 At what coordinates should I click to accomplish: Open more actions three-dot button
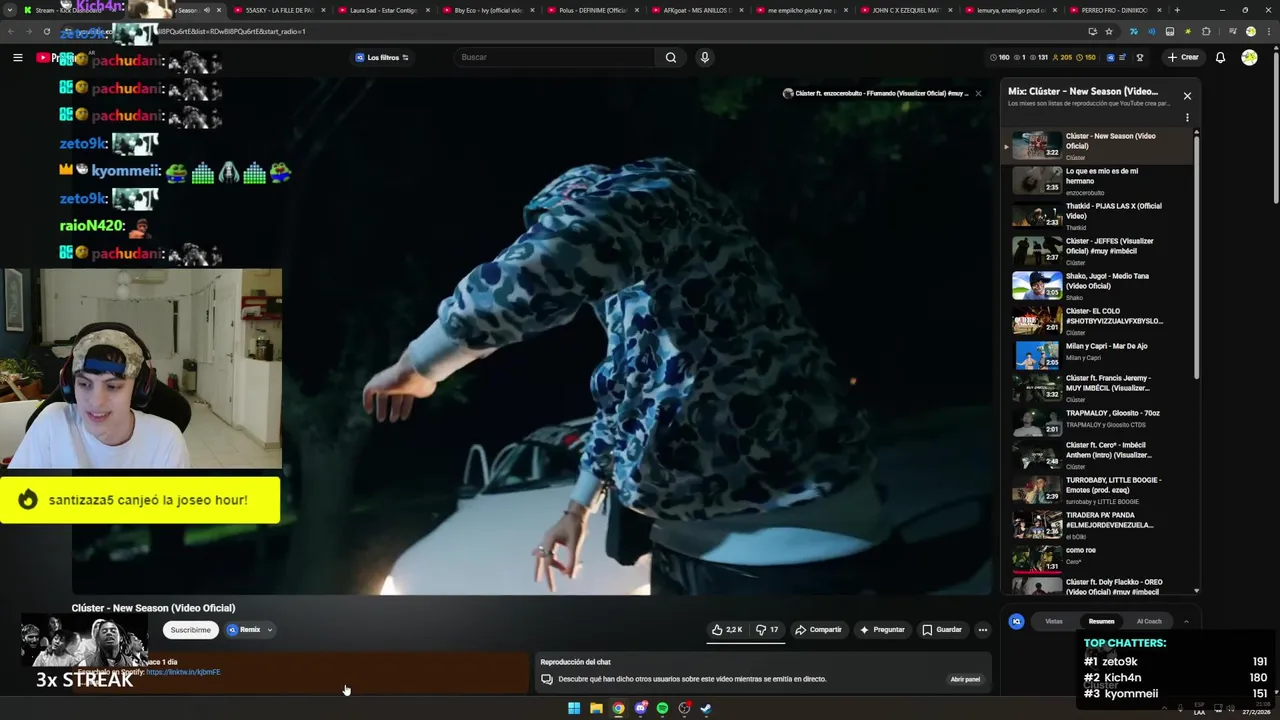point(983,630)
